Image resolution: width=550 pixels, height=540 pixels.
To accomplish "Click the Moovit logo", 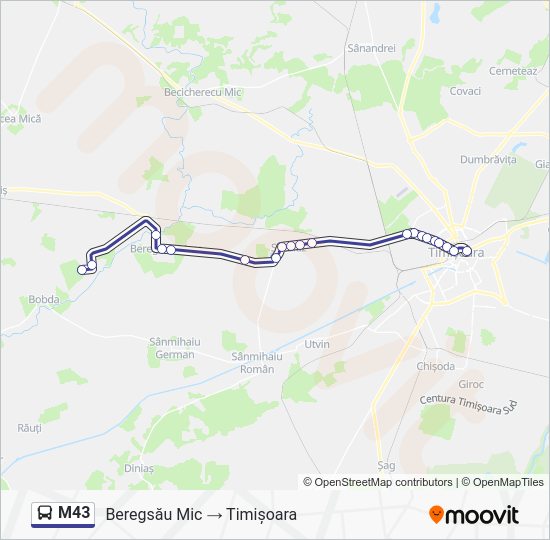I will (474, 515).
